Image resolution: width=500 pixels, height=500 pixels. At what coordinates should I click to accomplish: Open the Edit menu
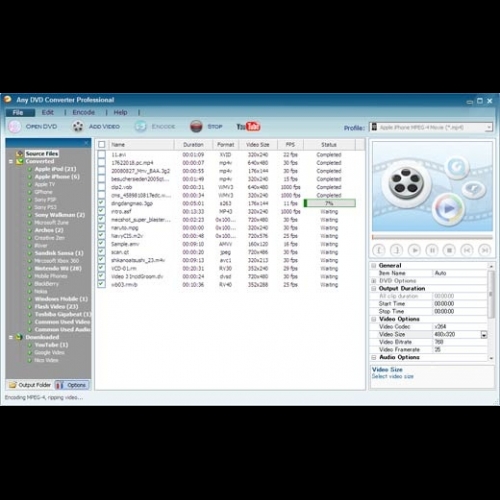tap(48, 112)
